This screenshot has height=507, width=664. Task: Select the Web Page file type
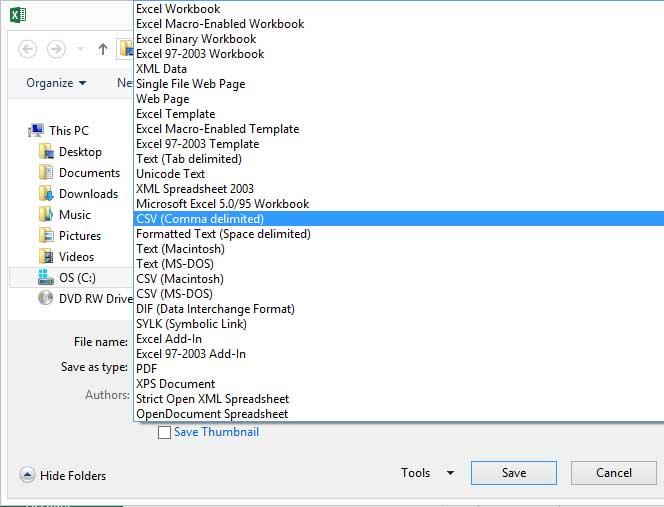pyautogui.click(x=398, y=99)
